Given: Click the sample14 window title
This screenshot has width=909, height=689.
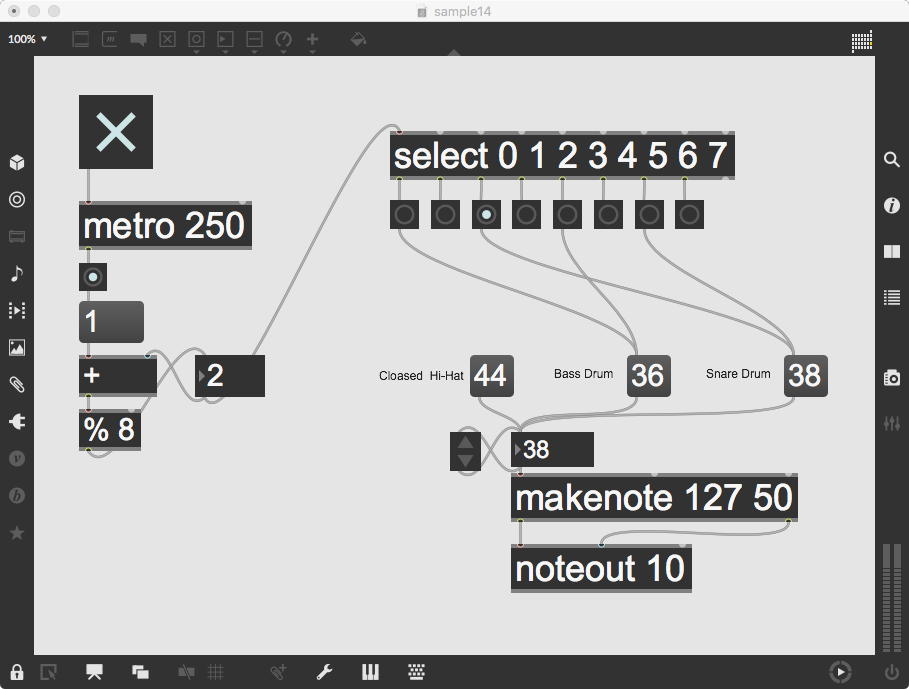Looking at the screenshot, I should [462, 11].
